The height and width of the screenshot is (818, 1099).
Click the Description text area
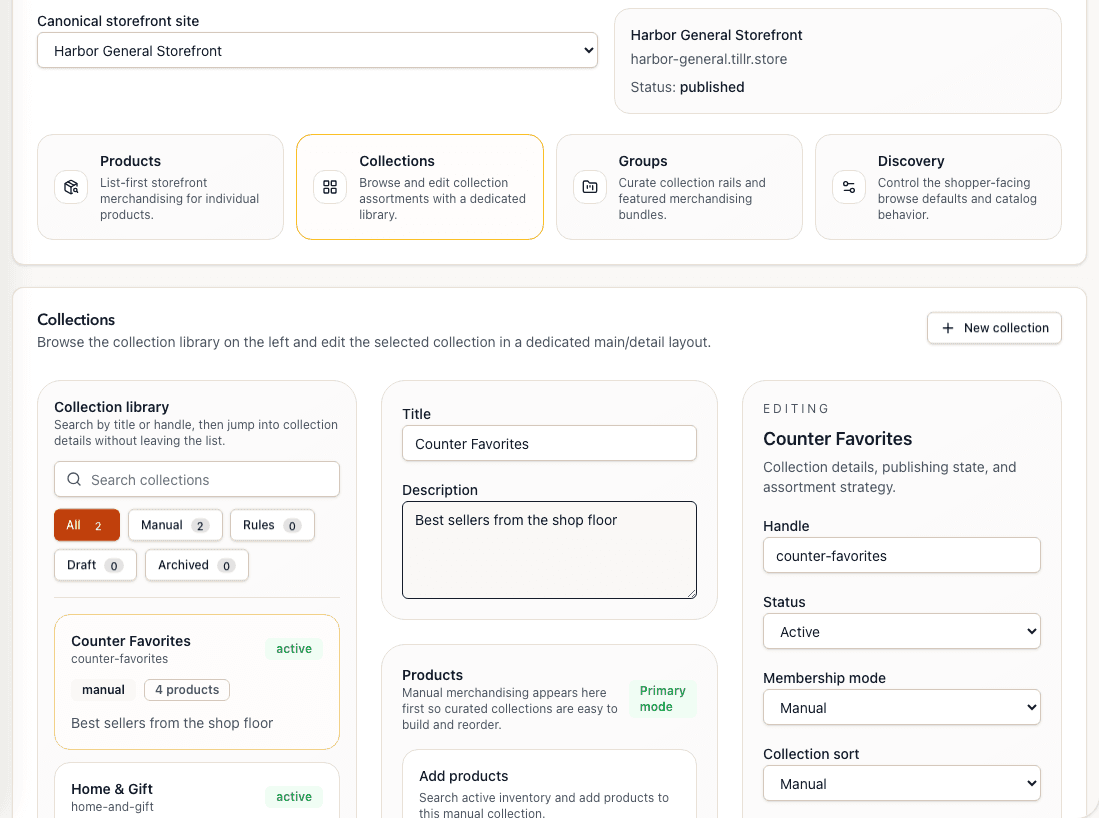point(550,550)
